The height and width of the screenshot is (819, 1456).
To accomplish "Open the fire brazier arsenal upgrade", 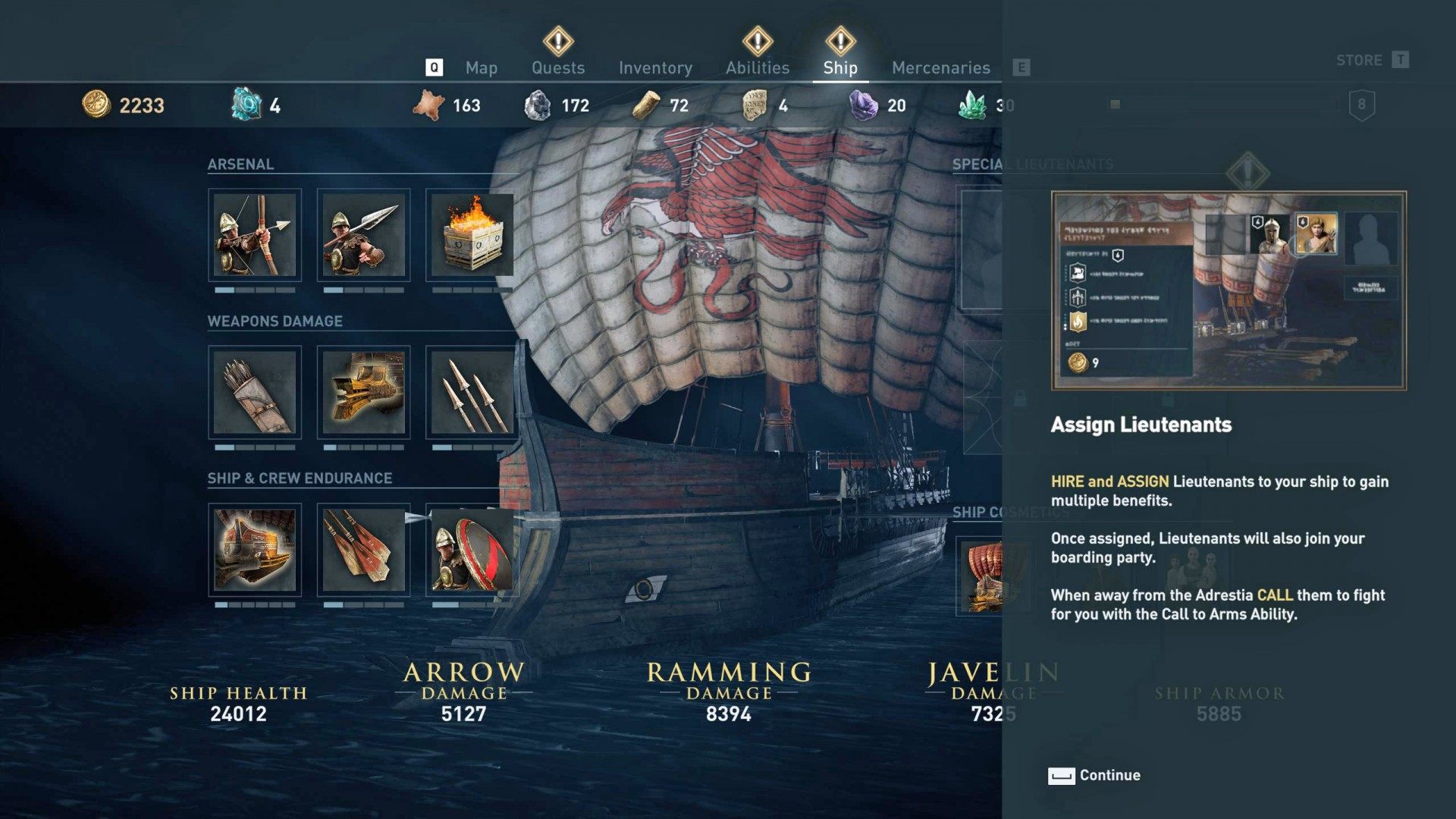I will click(472, 234).
